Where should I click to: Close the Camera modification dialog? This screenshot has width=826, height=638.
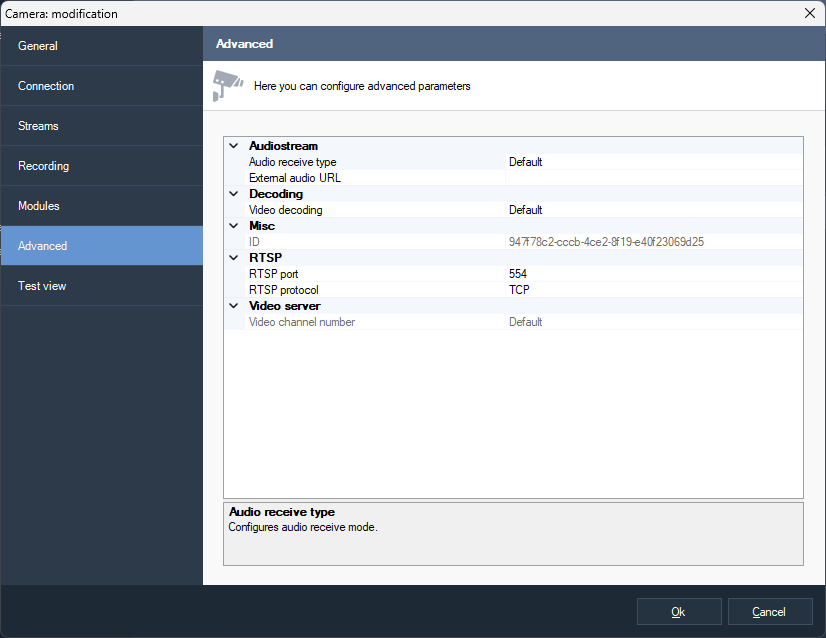pyautogui.click(x=809, y=13)
